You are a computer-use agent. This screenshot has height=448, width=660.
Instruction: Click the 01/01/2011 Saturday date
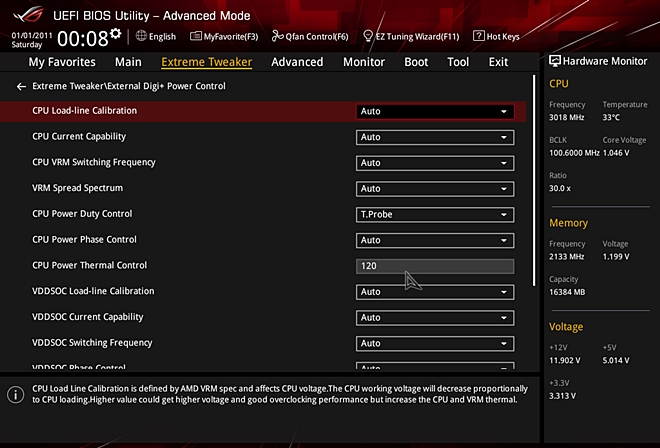[32, 40]
